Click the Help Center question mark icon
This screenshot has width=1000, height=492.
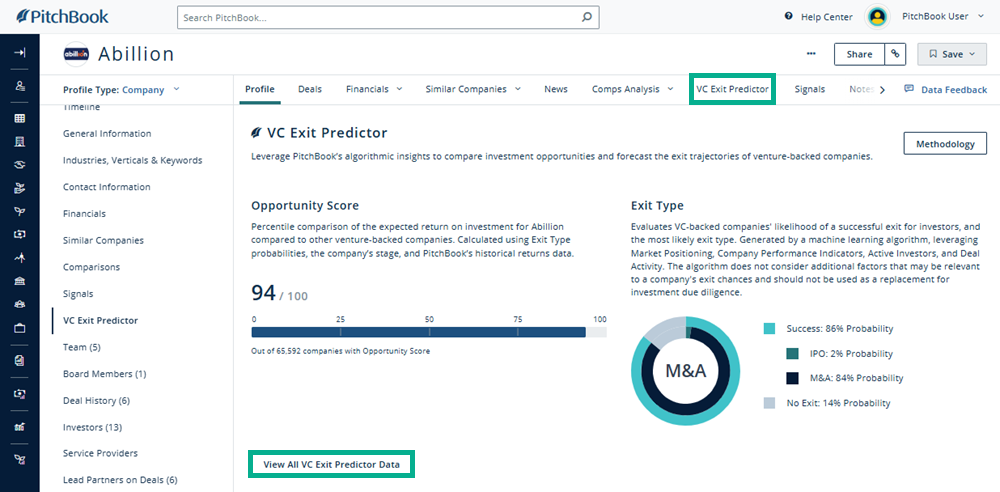pyautogui.click(x=789, y=17)
